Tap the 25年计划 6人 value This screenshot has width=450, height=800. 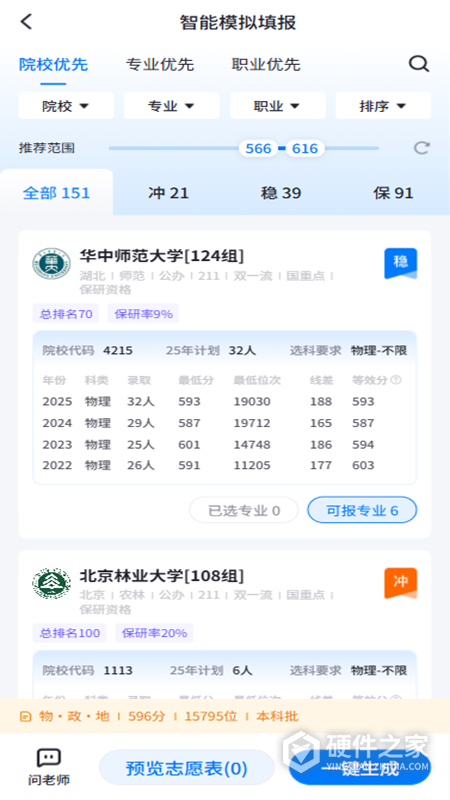pos(242,670)
